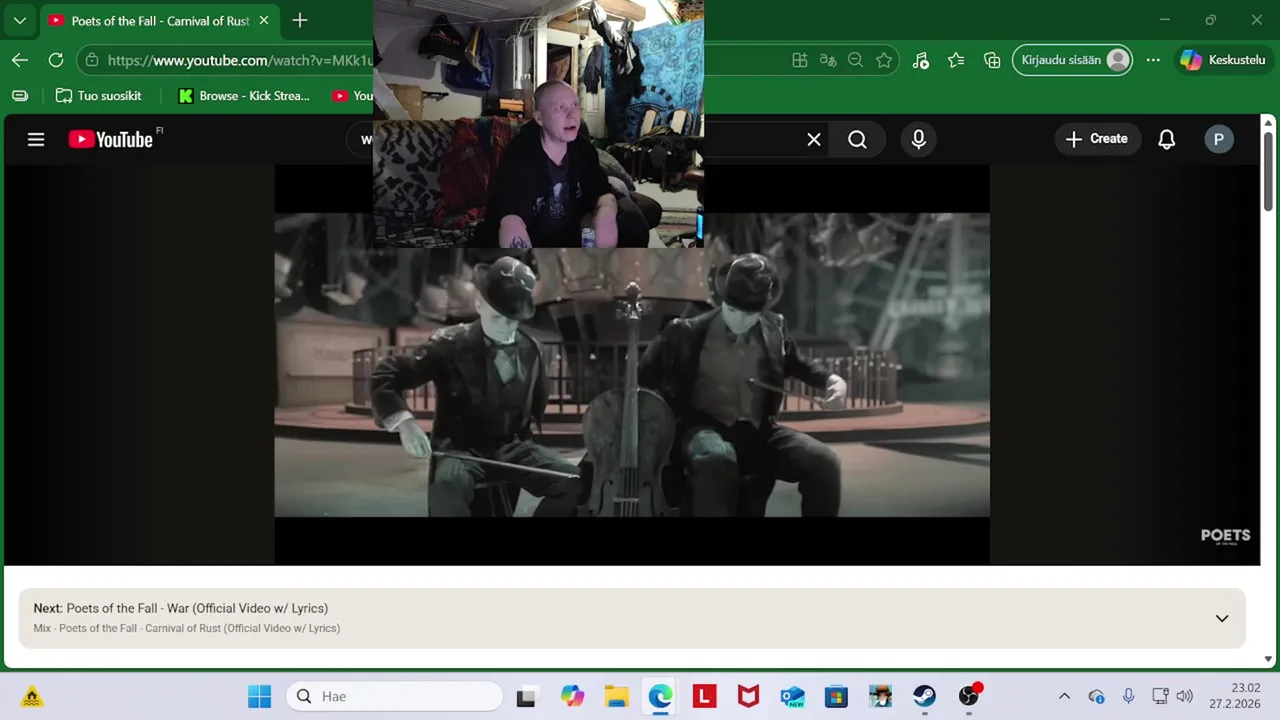Image resolution: width=1280 pixels, height=720 pixels.
Task: Expand the Next video queue panel
Action: click(x=1221, y=618)
